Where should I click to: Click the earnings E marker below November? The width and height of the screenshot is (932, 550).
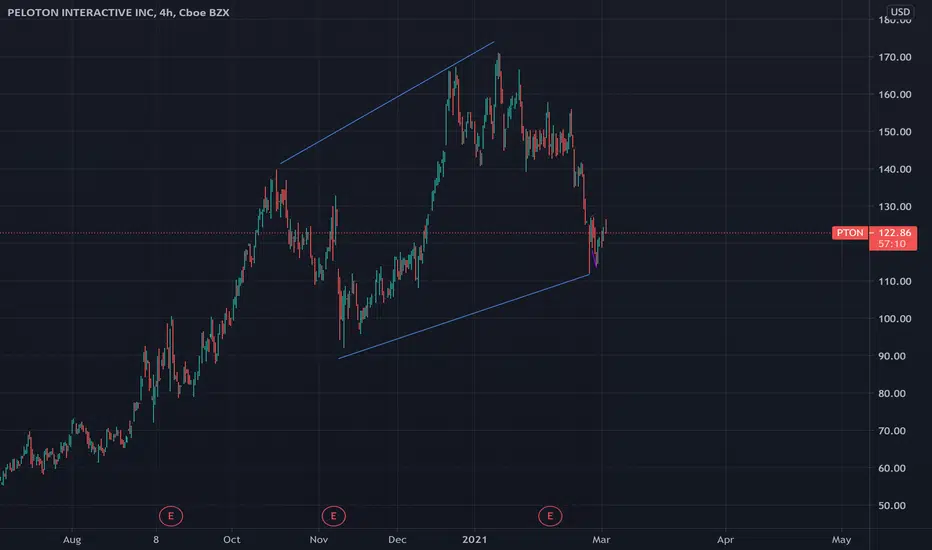click(333, 516)
